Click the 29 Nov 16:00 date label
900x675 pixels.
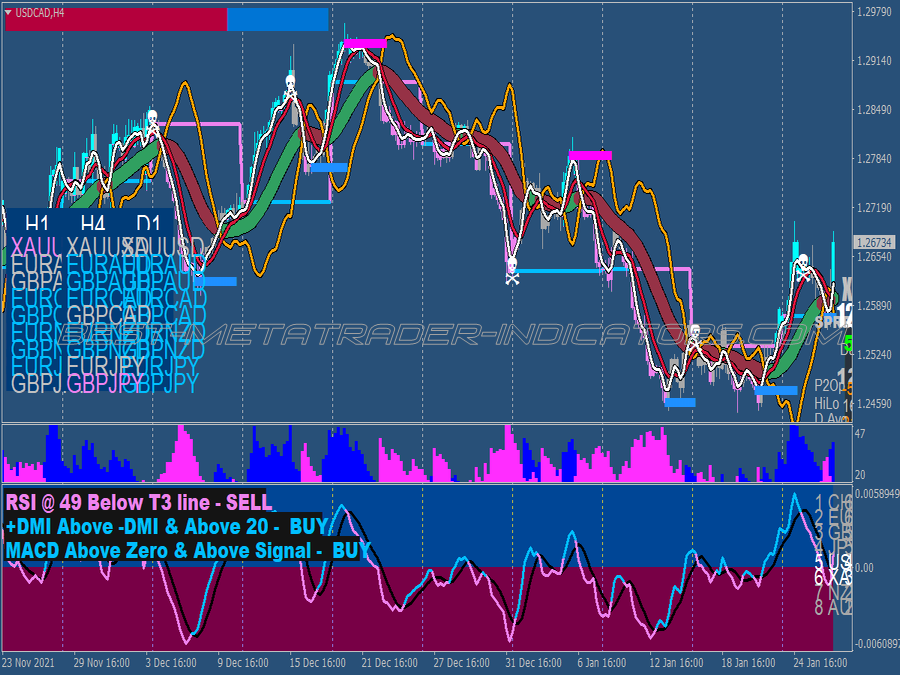(102, 663)
